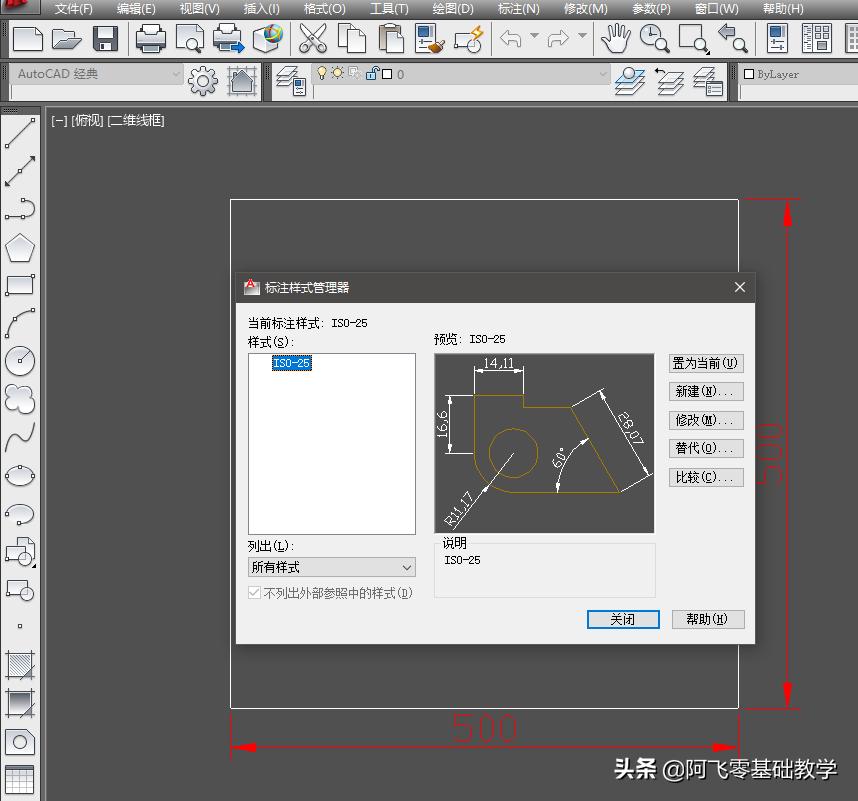Open the 格式(O) menu
This screenshot has width=858, height=801.
(x=324, y=9)
